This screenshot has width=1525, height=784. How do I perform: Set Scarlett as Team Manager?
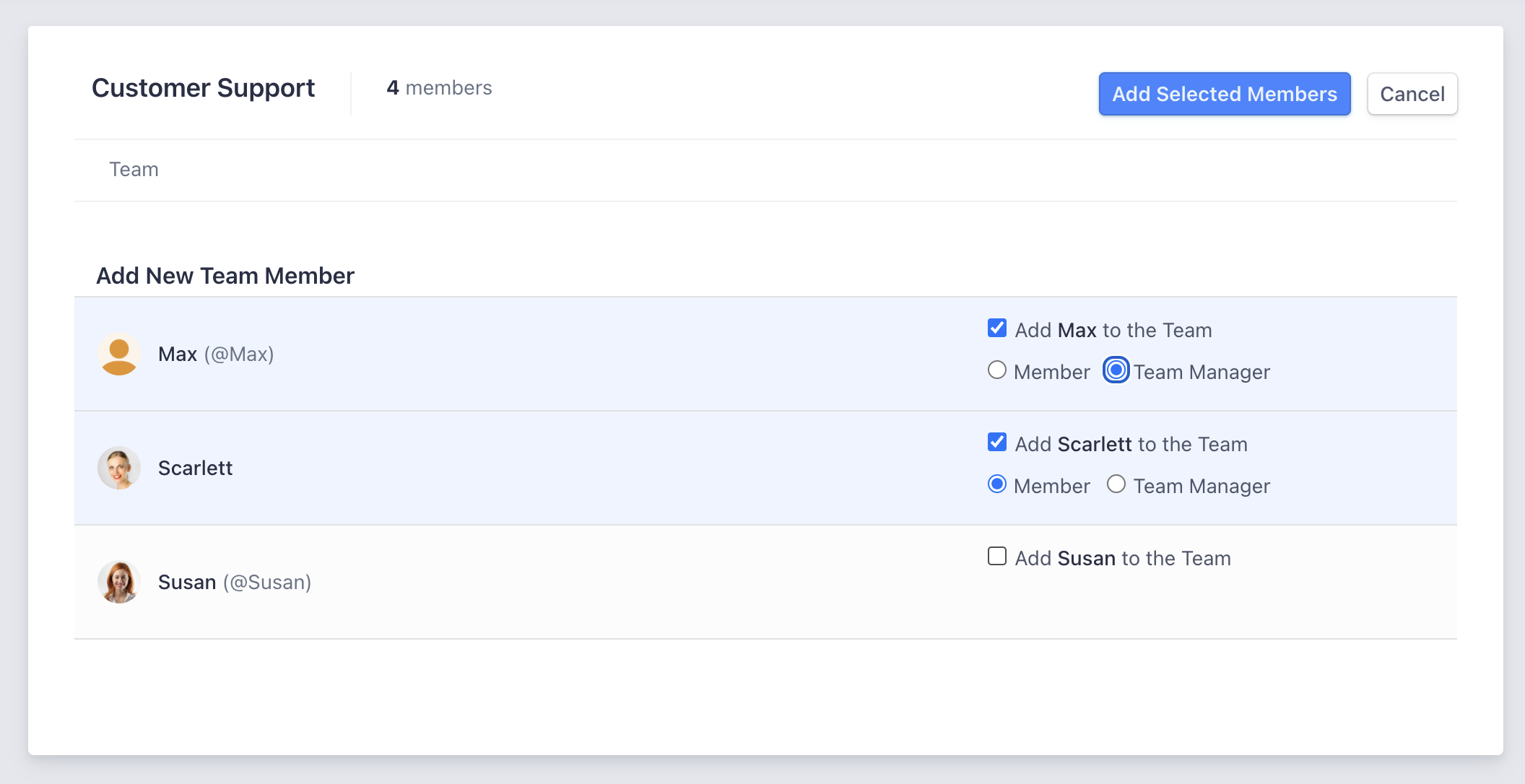[x=1116, y=484]
